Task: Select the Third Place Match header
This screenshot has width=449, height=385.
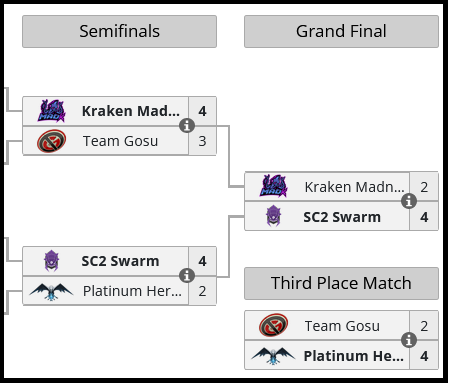Action: pos(341,283)
